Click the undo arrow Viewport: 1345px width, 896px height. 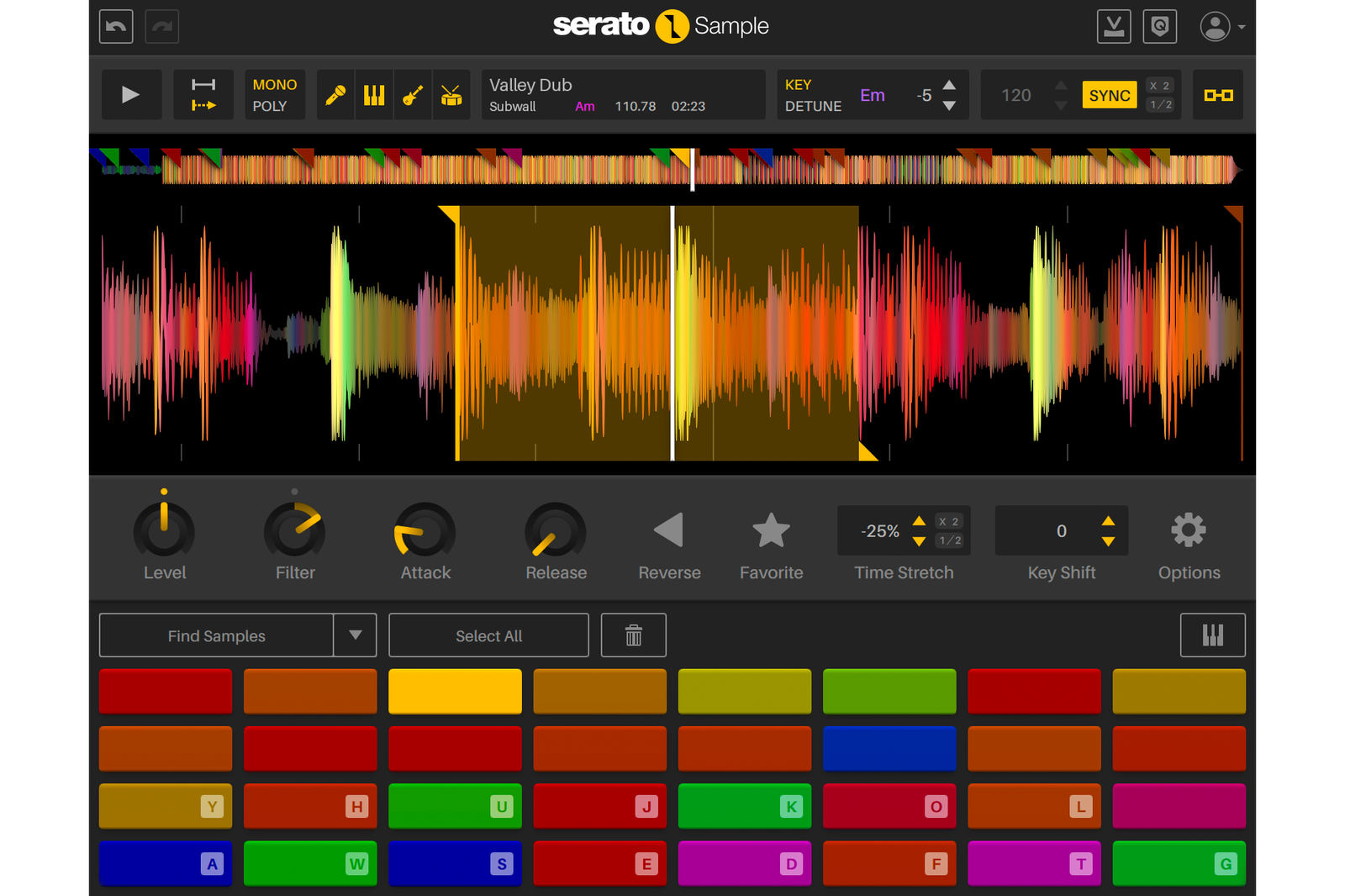[115, 26]
